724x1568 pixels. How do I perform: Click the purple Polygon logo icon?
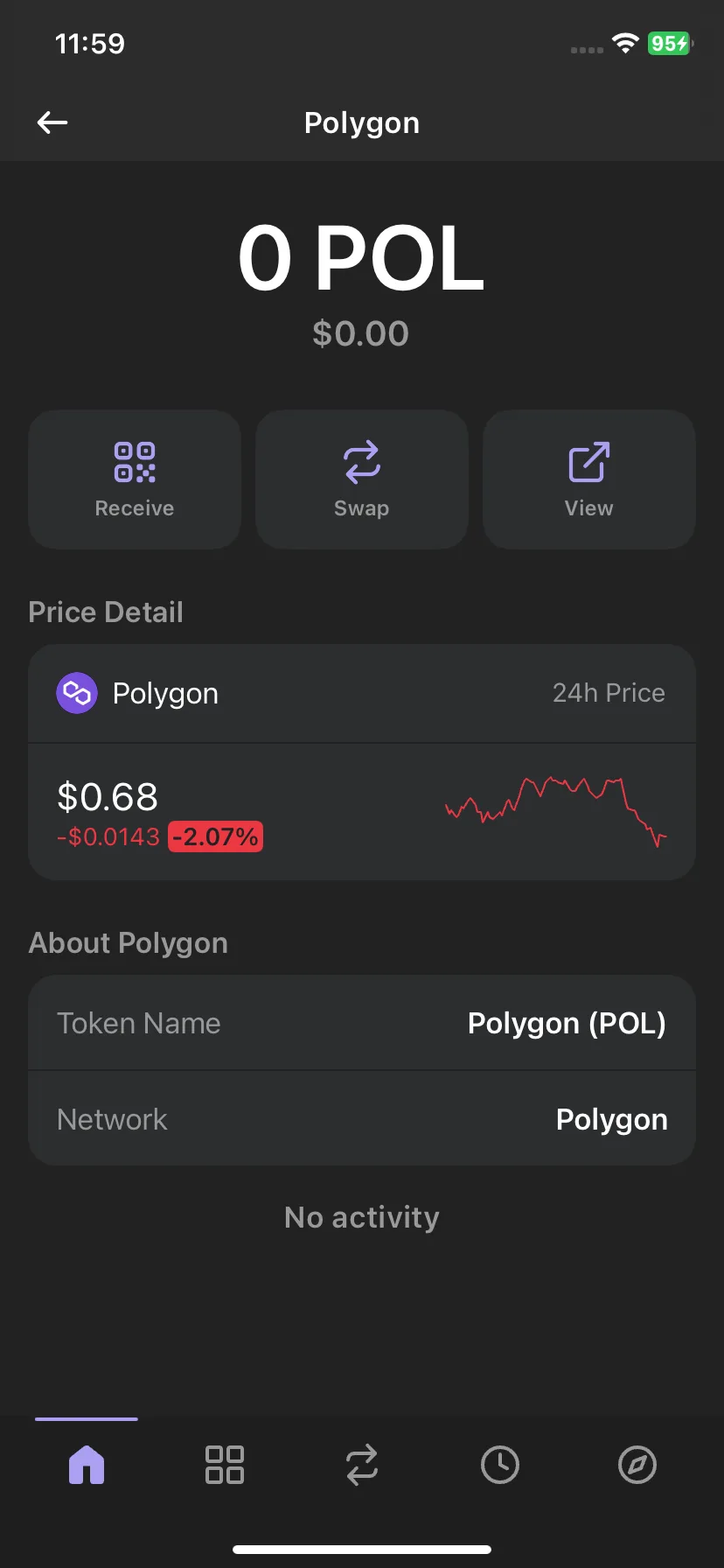tap(77, 693)
